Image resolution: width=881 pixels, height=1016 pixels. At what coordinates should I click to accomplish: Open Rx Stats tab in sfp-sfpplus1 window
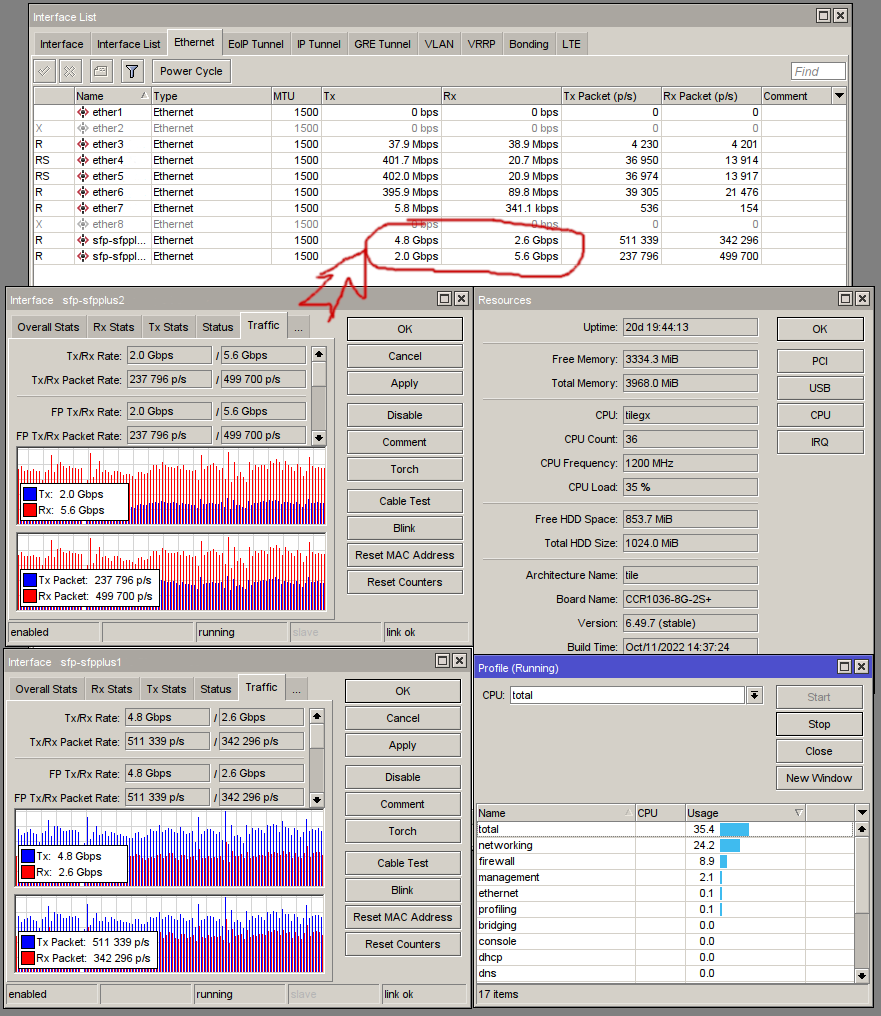tap(112, 689)
